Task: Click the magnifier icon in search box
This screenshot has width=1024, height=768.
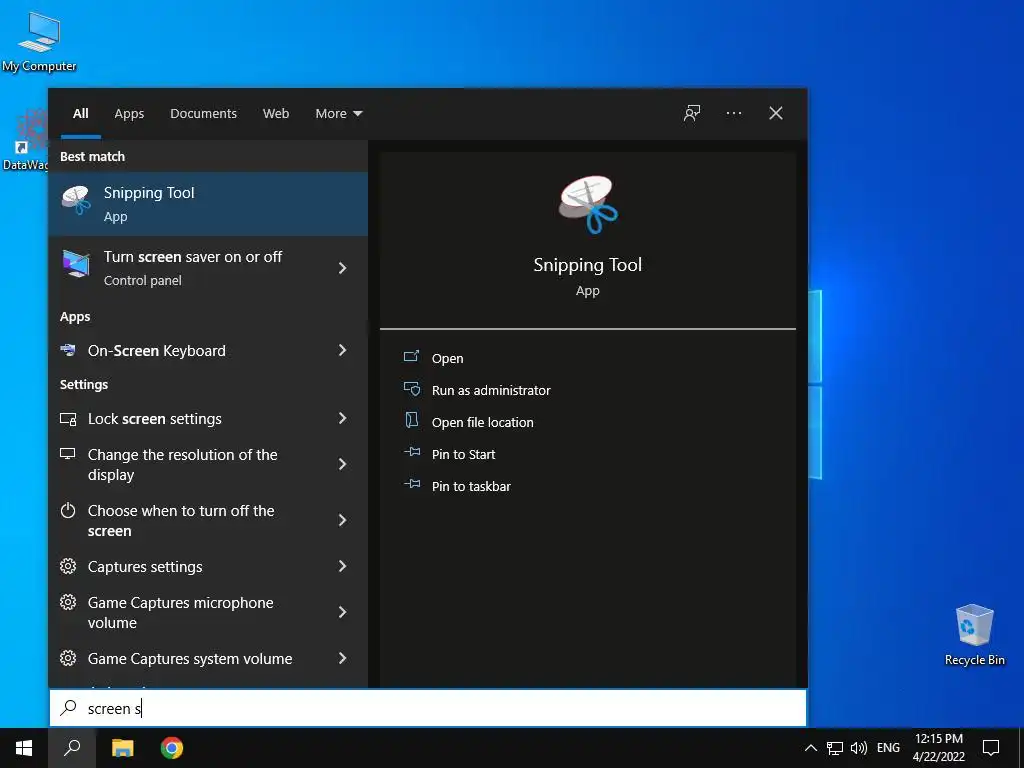Action: [69, 707]
